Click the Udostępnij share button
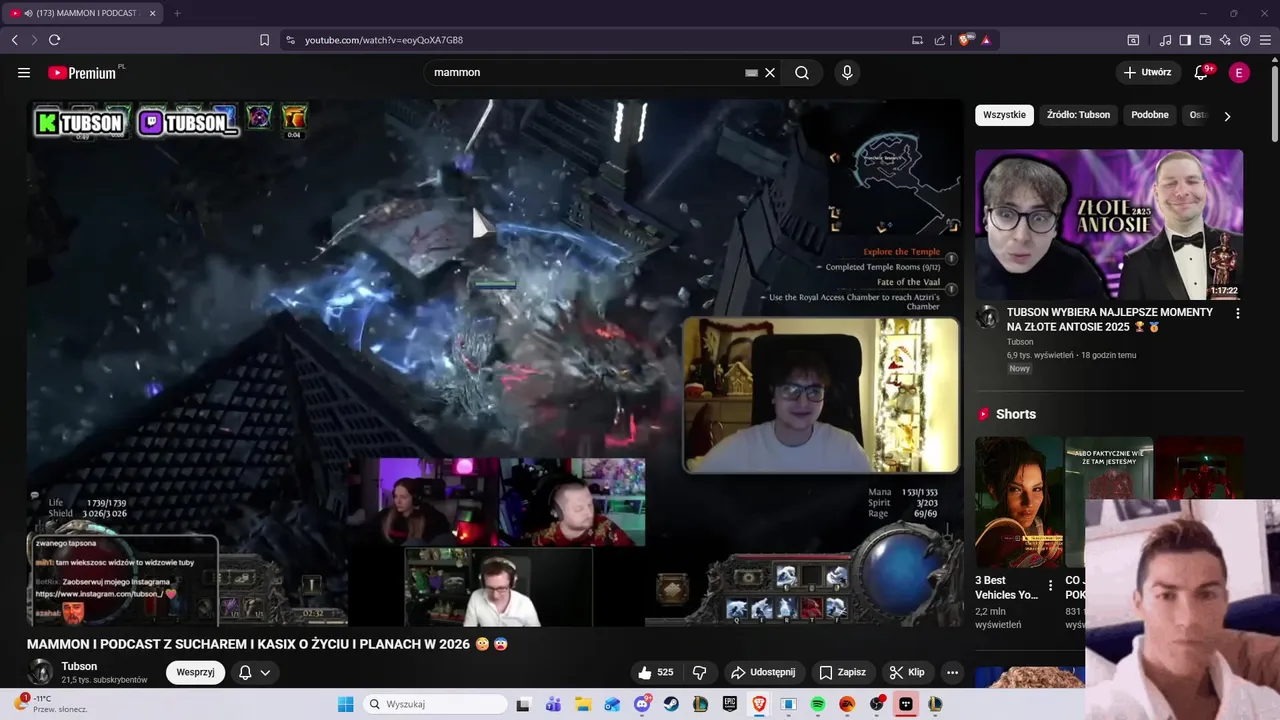The width and height of the screenshot is (1280, 720). [x=763, y=672]
